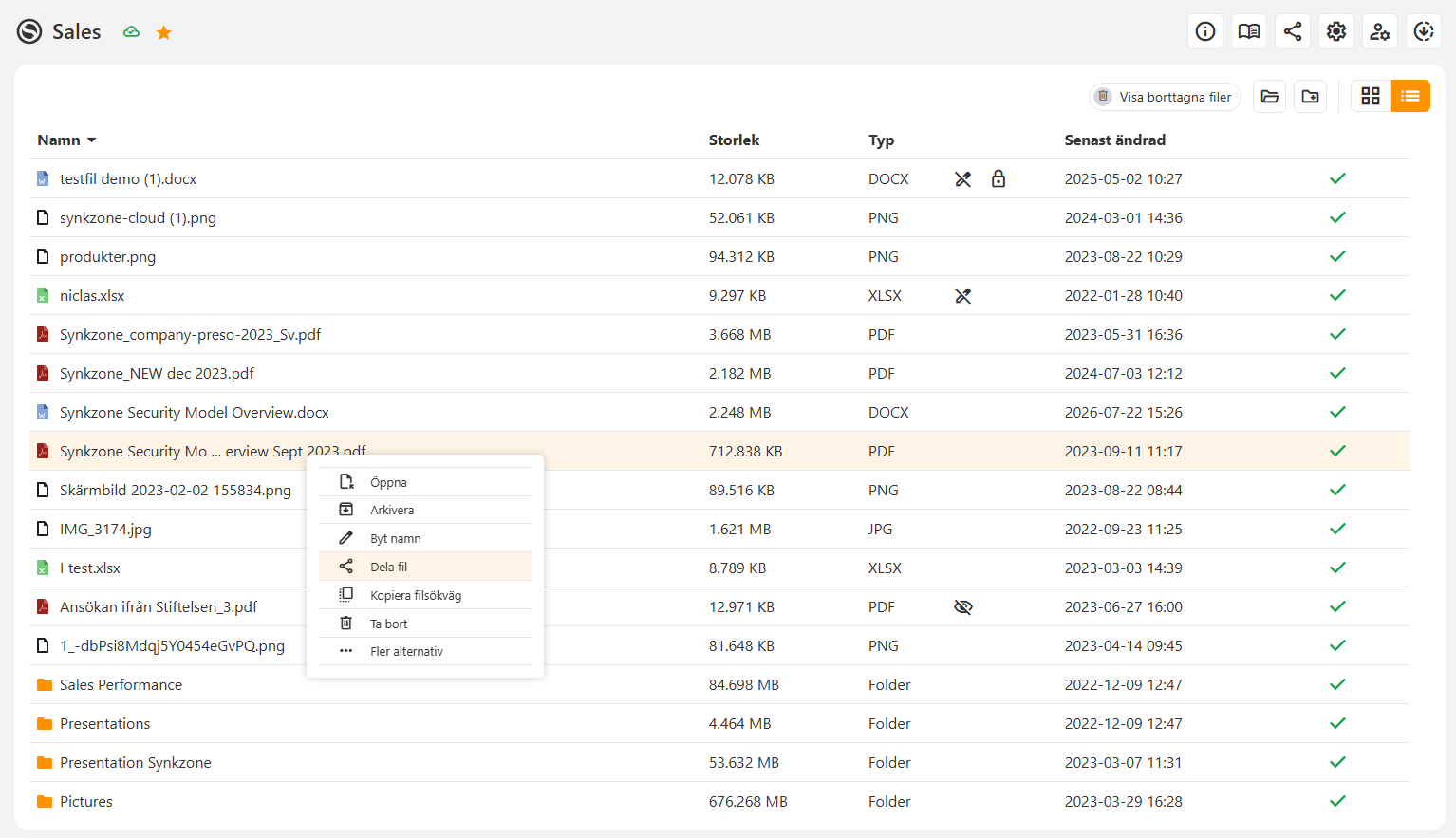
Task: Open the Presentations folder
Action: (x=104, y=724)
